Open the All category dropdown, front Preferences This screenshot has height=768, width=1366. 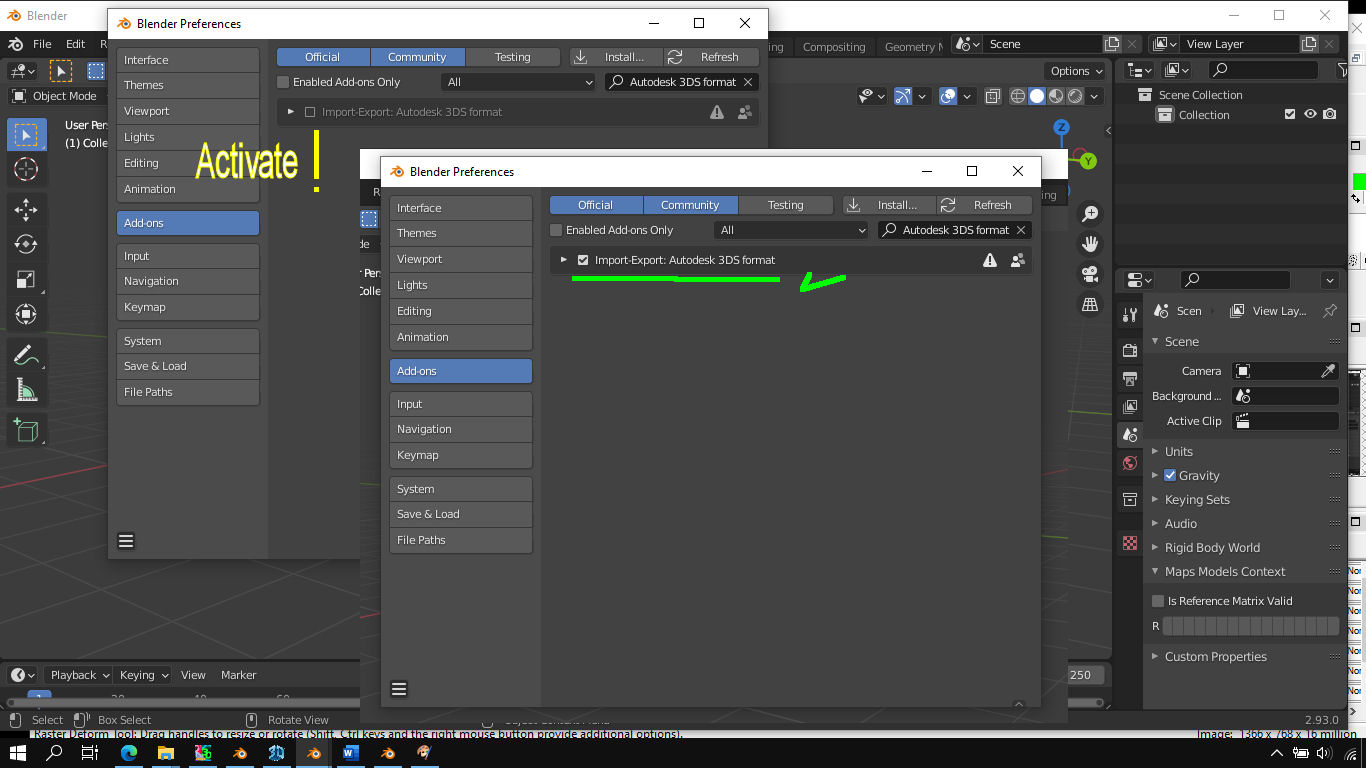[792, 230]
